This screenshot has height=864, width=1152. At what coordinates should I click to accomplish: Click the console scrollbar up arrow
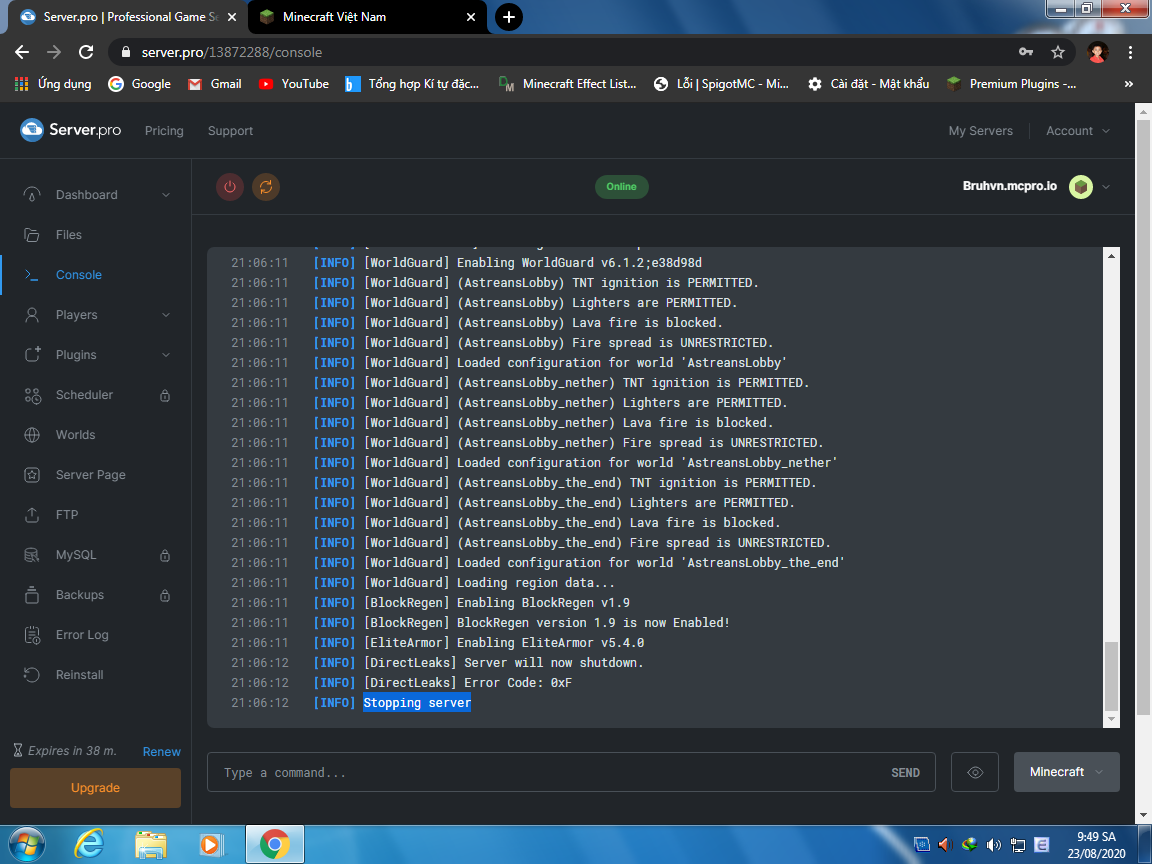pyautogui.click(x=1111, y=256)
